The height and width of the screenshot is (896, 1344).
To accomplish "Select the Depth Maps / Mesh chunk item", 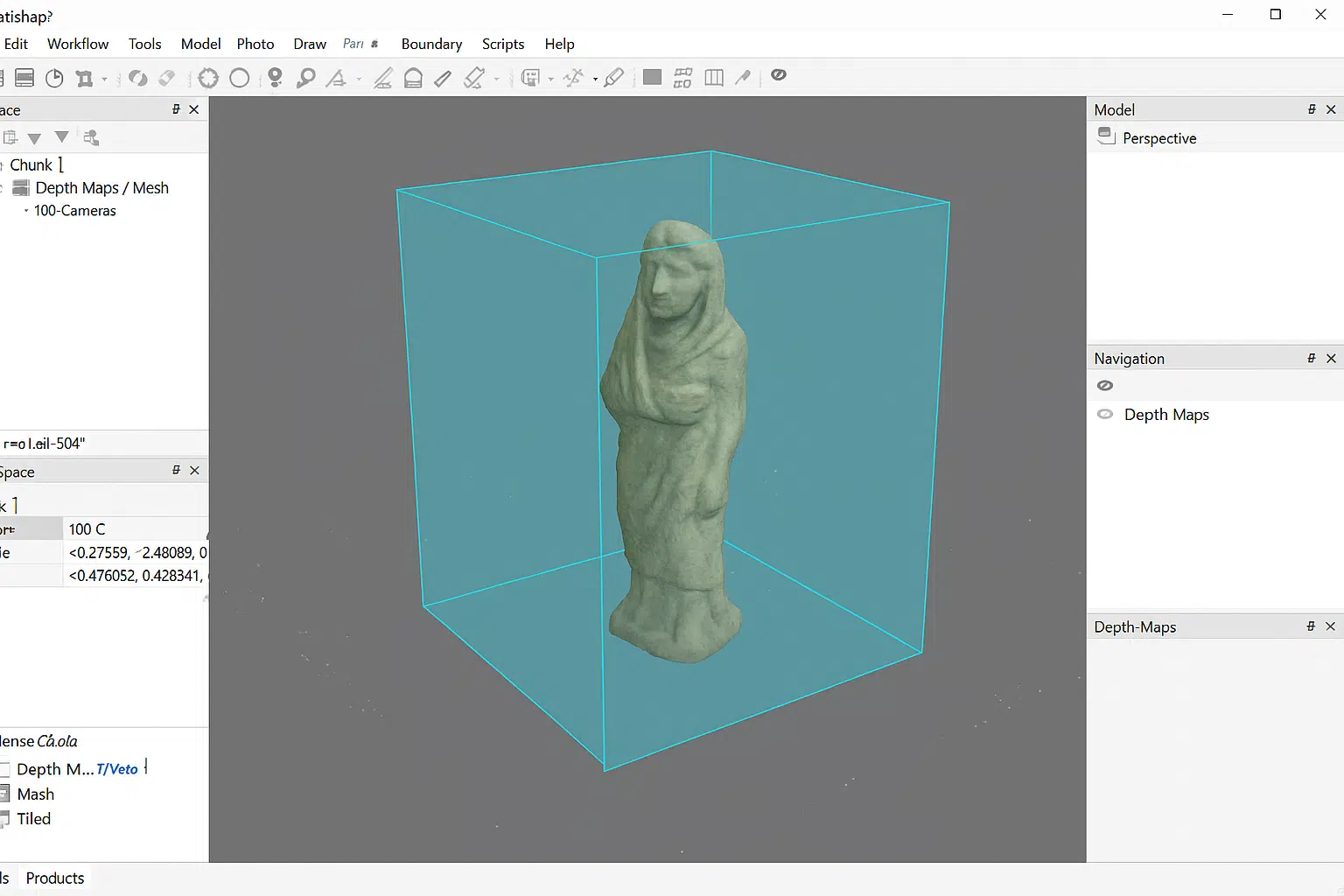I will (102, 187).
